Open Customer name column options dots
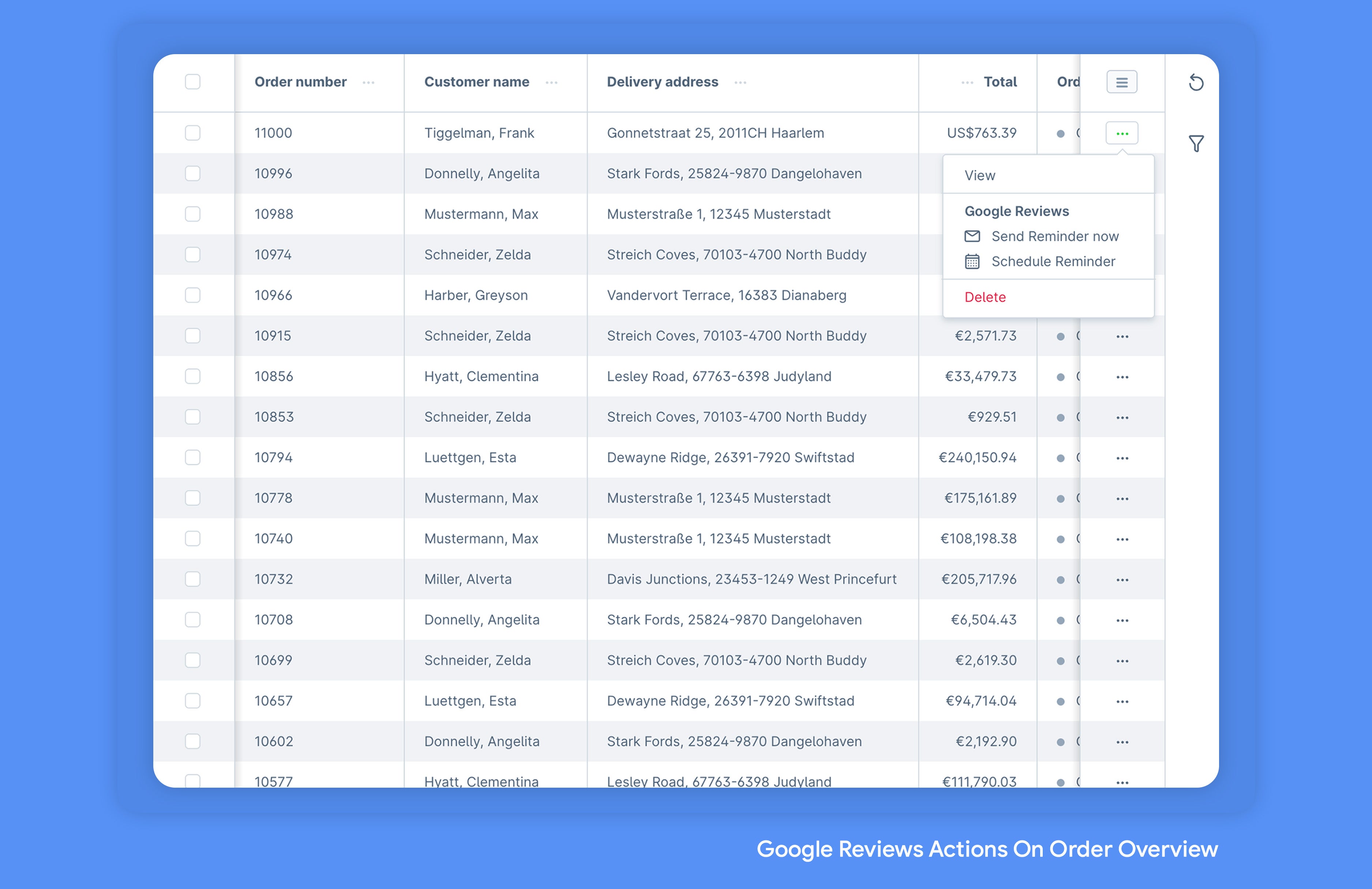The height and width of the screenshot is (889, 1372). point(552,82)
